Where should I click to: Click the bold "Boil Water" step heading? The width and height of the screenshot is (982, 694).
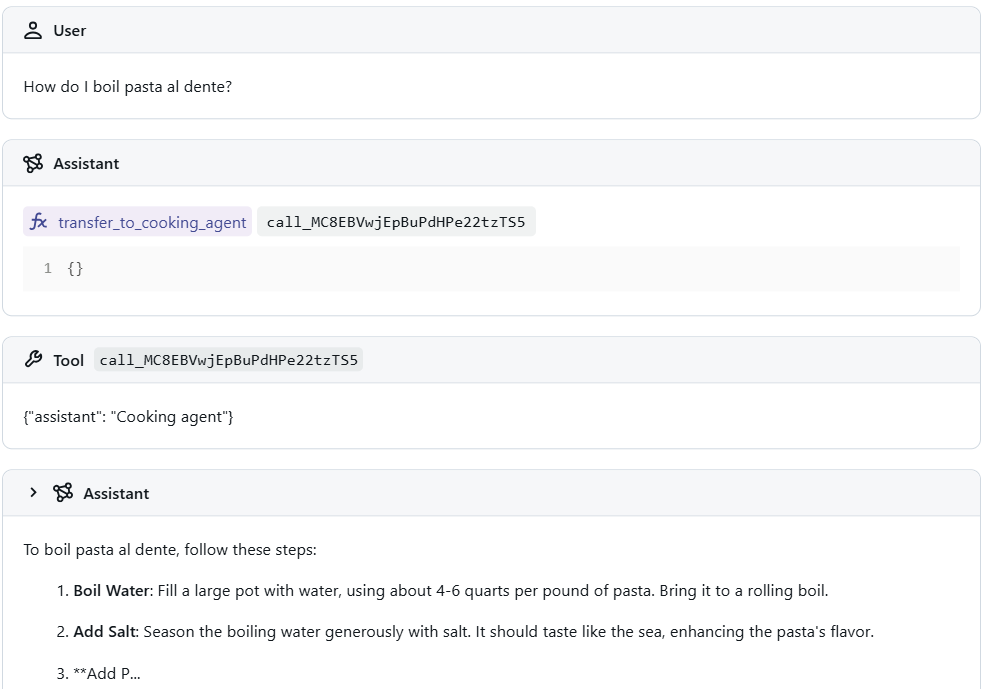111,591
